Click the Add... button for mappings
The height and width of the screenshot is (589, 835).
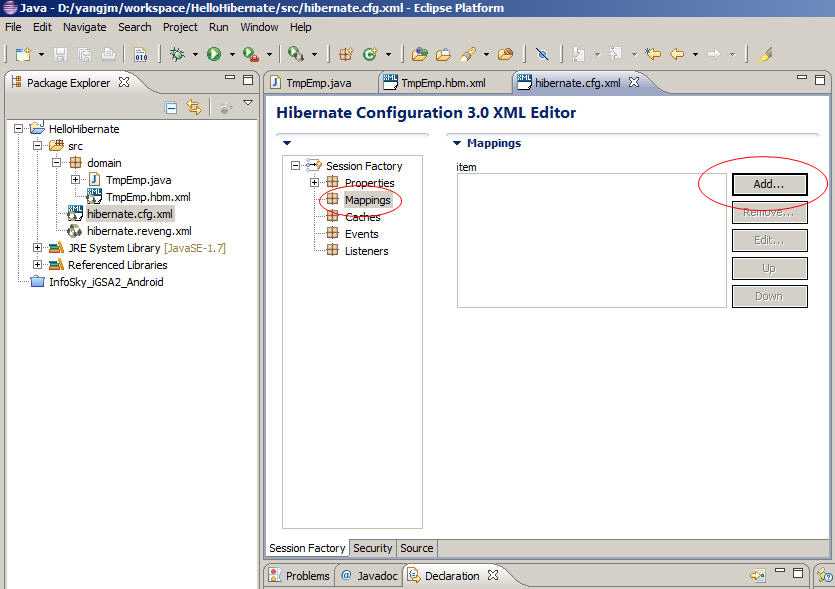(x=769, y=184)
